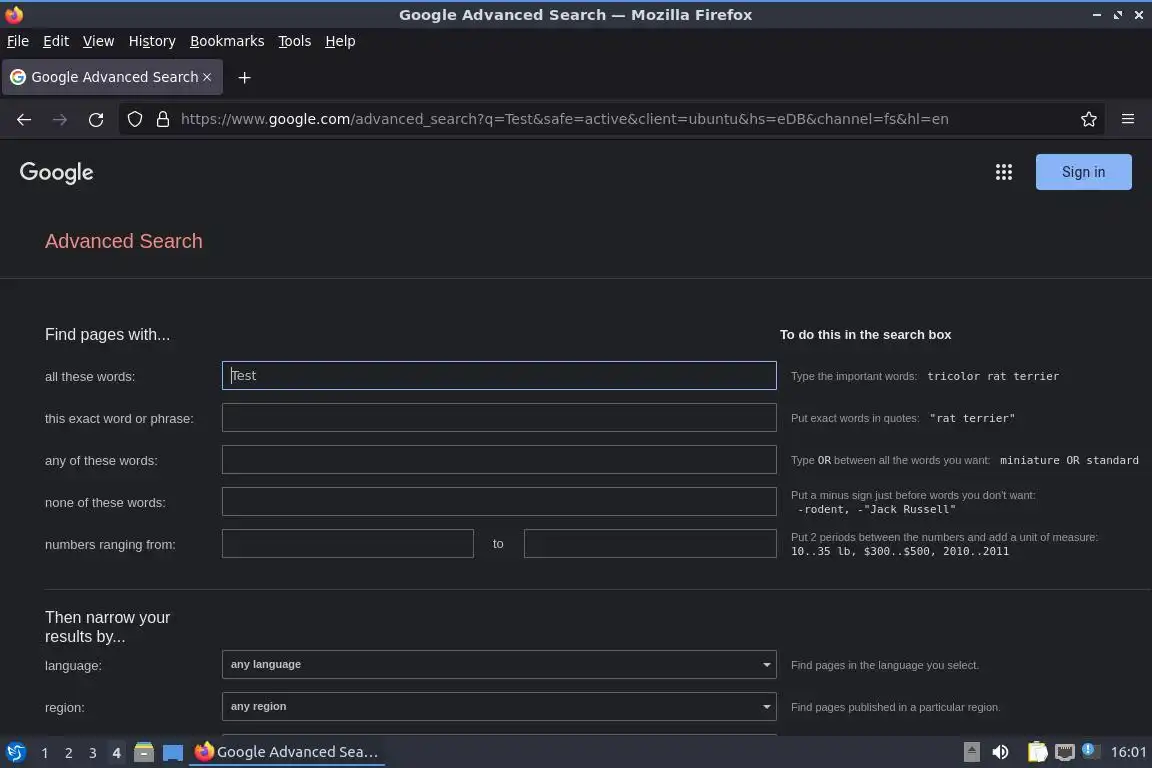Click the Google logo

(57, 172)
